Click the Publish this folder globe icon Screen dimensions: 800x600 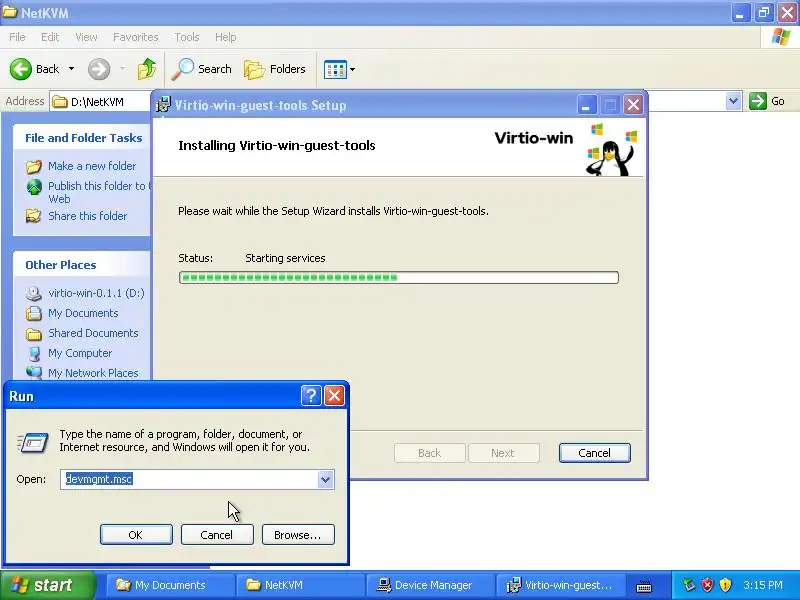click(34, 187)
